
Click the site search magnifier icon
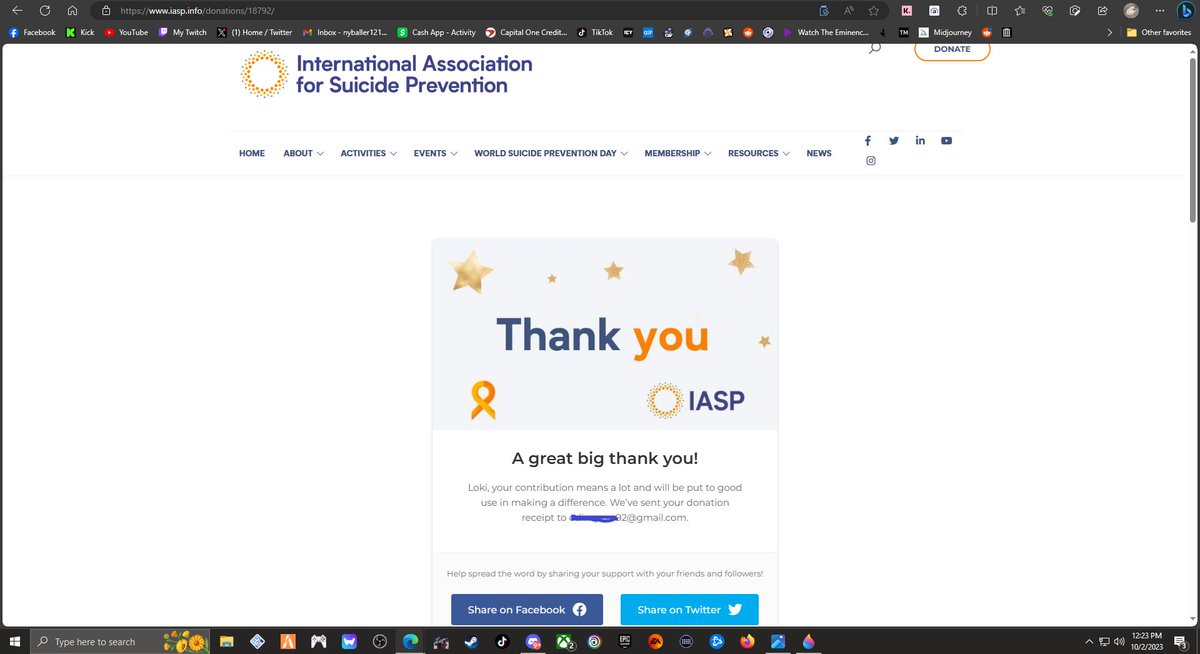874,46
